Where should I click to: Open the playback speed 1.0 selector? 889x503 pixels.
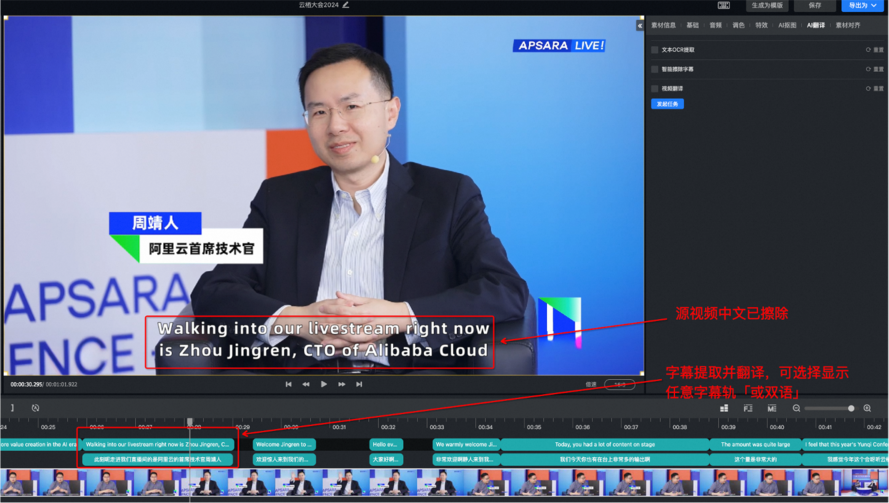620,384
